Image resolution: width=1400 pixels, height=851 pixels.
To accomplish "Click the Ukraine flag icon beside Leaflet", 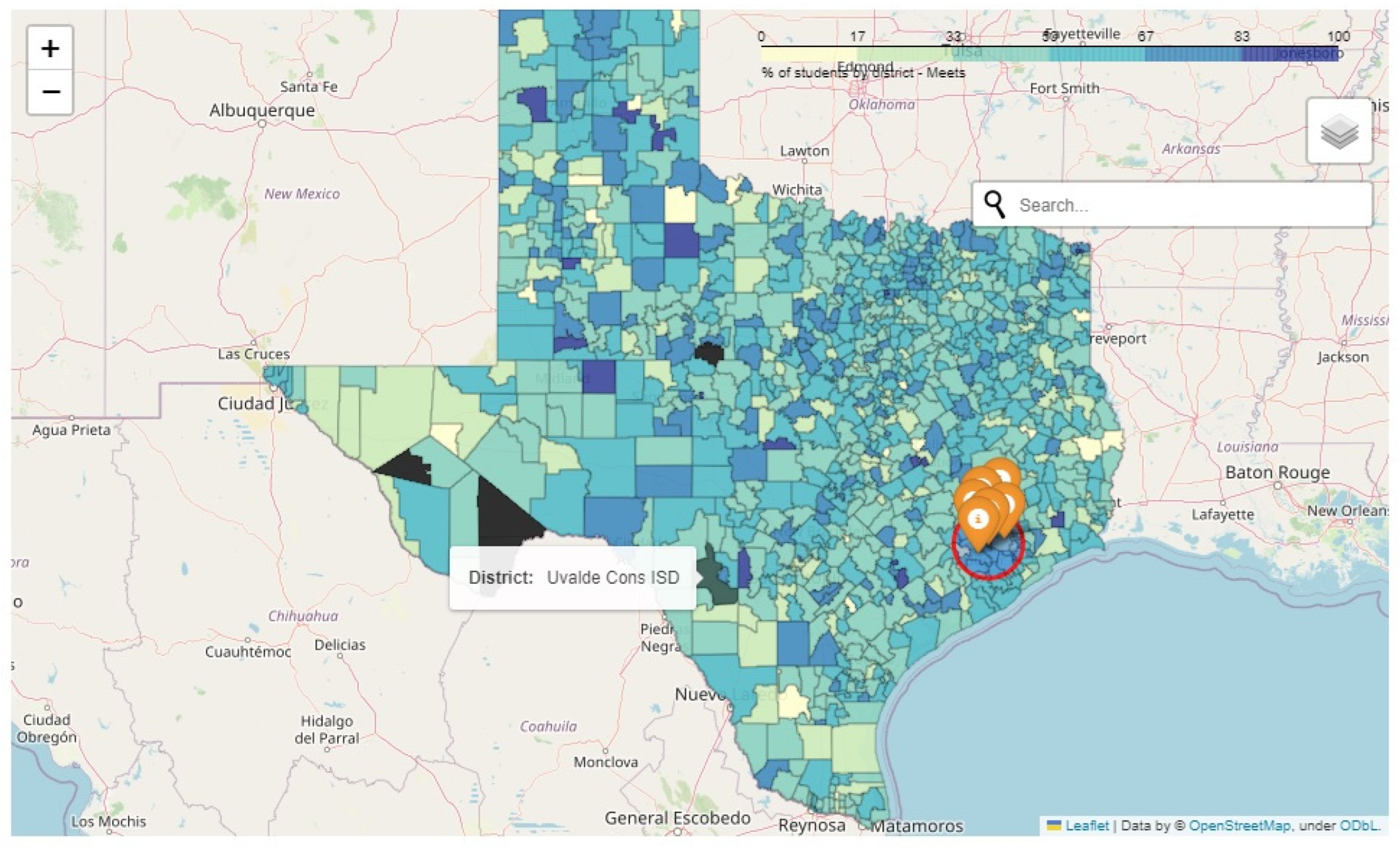I will pos(1054,825).
